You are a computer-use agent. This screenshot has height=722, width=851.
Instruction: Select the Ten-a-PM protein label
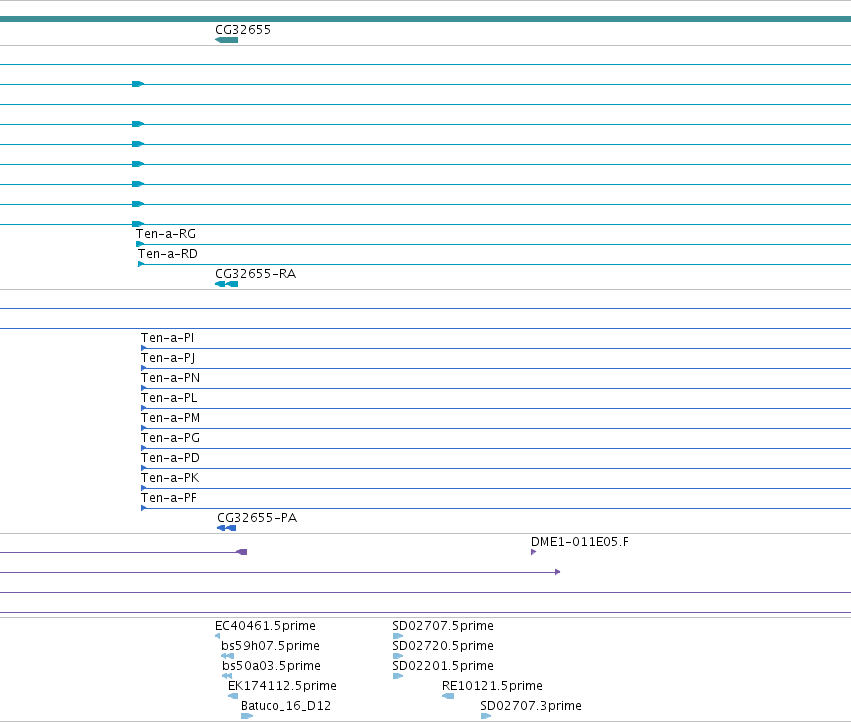pyautogui.click(x=170, y=418)
